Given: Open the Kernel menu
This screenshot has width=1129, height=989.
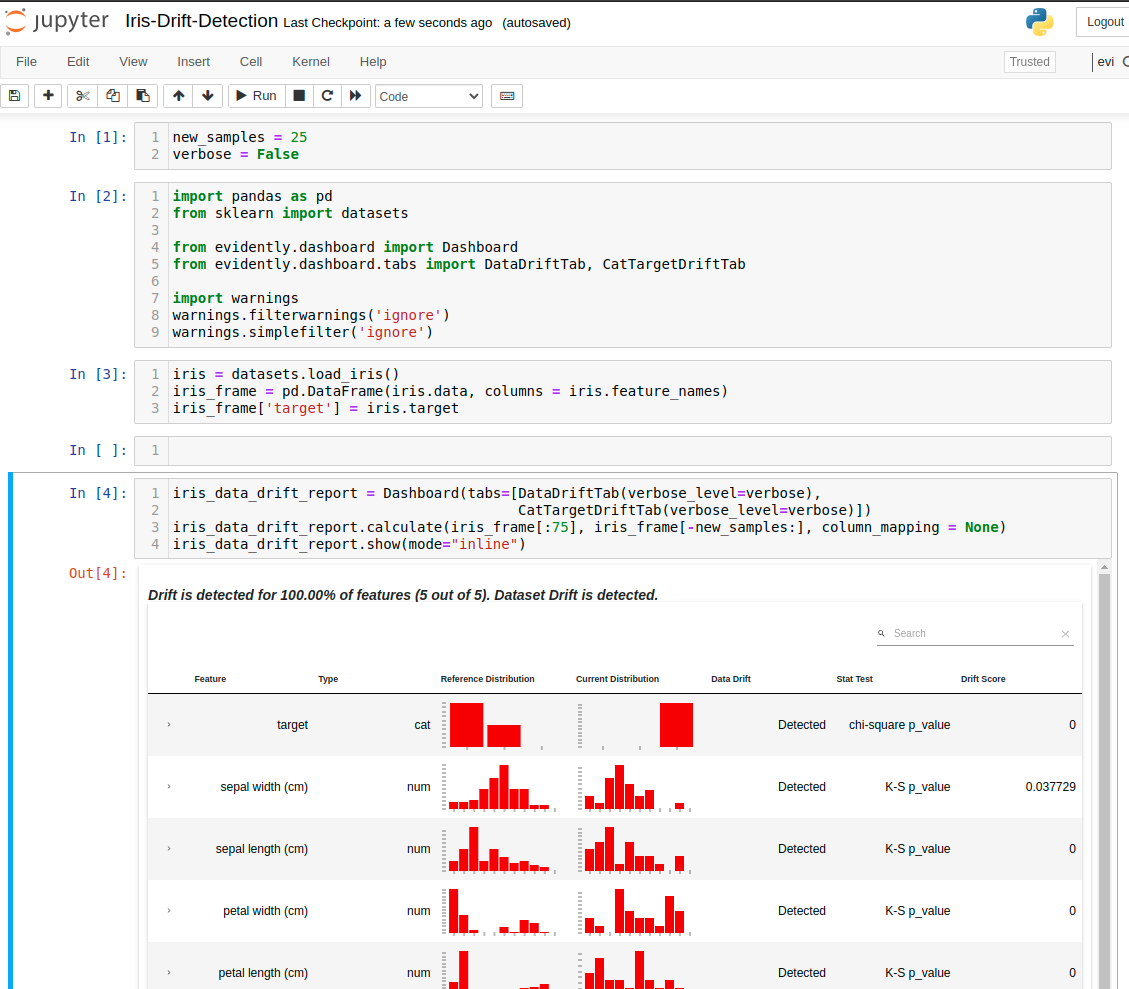Looking at the screenshot, I should [310, 62].
